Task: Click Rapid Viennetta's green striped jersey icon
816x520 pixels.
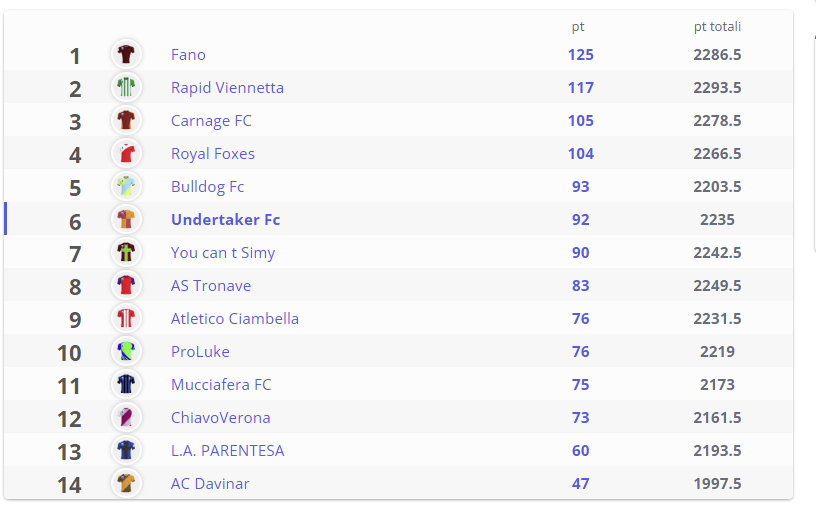Action: pyautogui.click(x=126, y=87)
